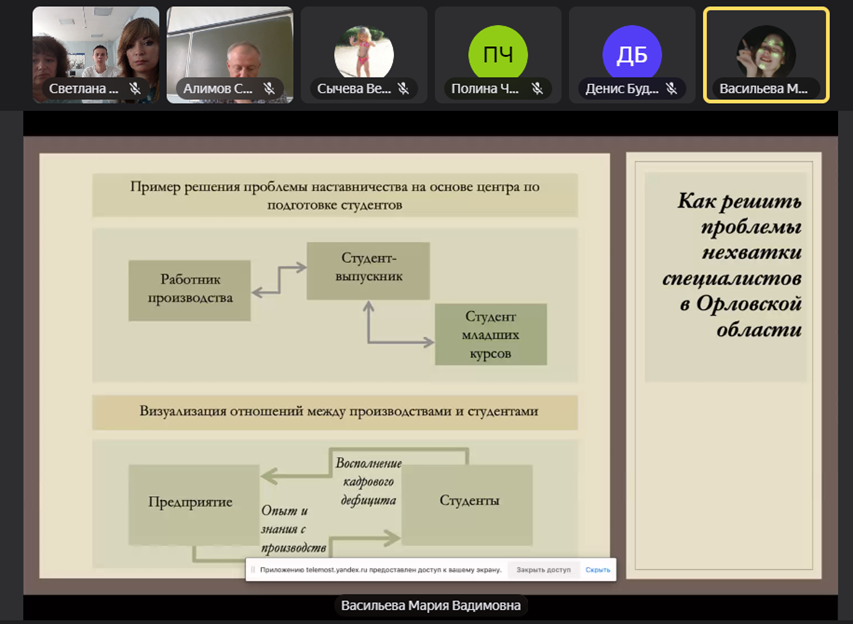Click the "Васильева М..." participant name label
Screen dimensions: 853x624
pyautogui.click(x=763, y=89)
